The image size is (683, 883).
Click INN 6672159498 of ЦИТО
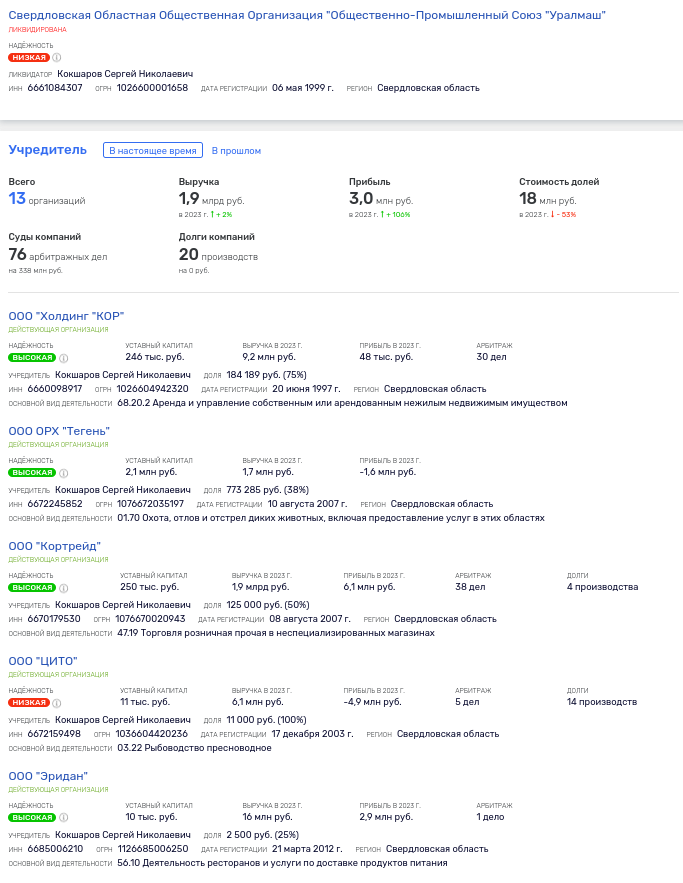point(54,734)
